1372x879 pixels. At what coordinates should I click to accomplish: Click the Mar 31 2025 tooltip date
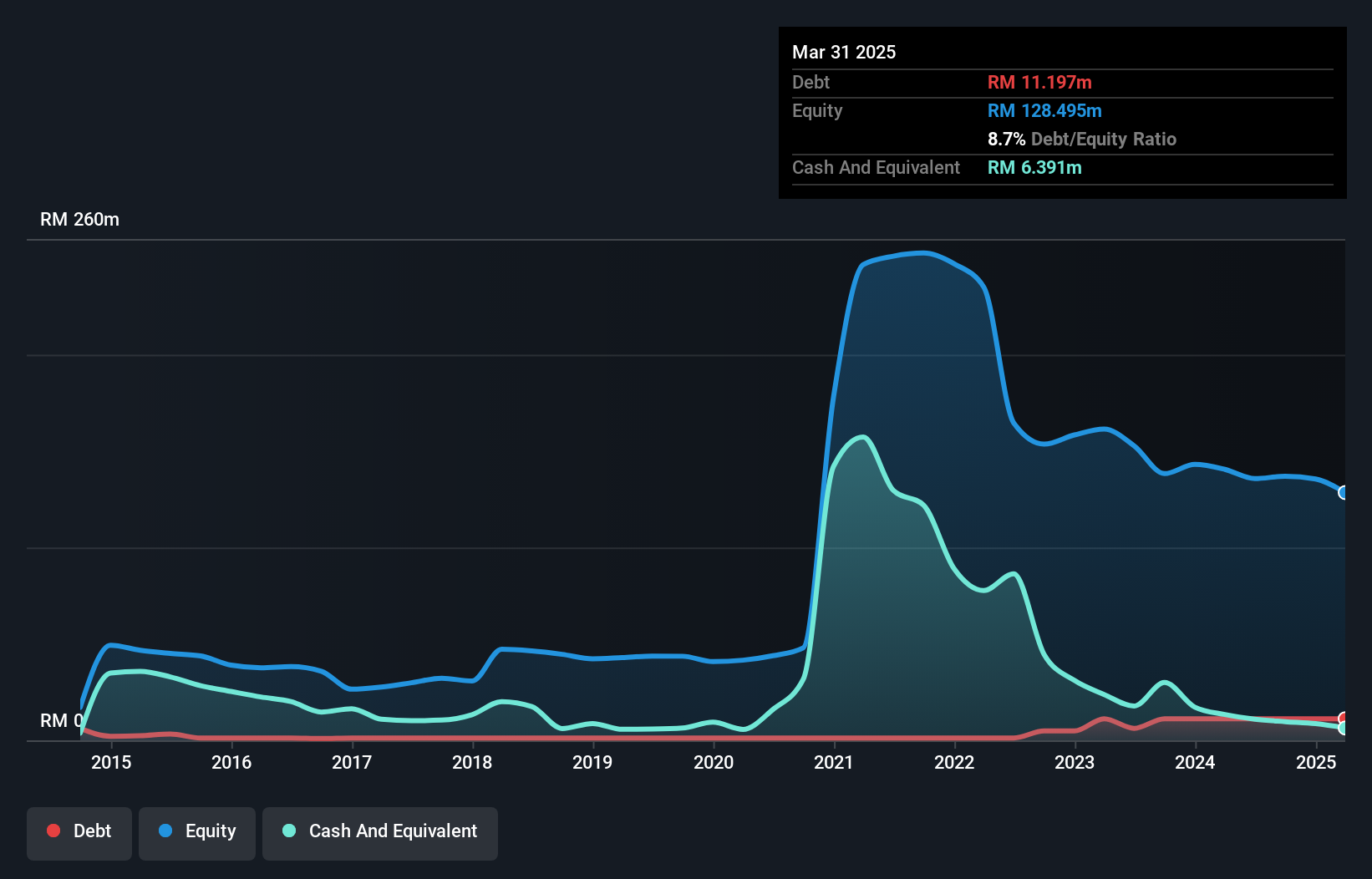[844, 52]
